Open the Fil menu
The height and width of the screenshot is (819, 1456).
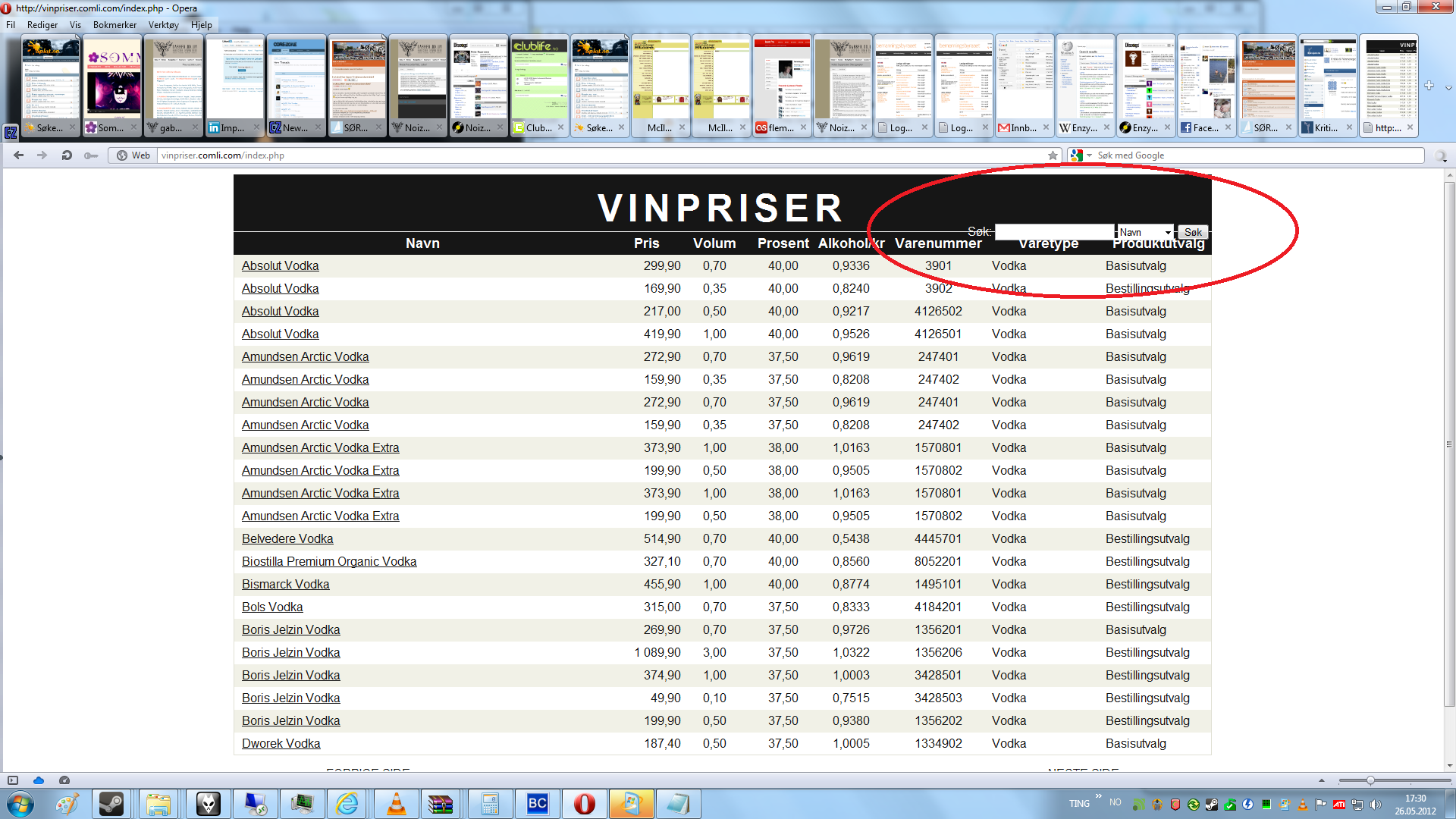pos(11,25)
